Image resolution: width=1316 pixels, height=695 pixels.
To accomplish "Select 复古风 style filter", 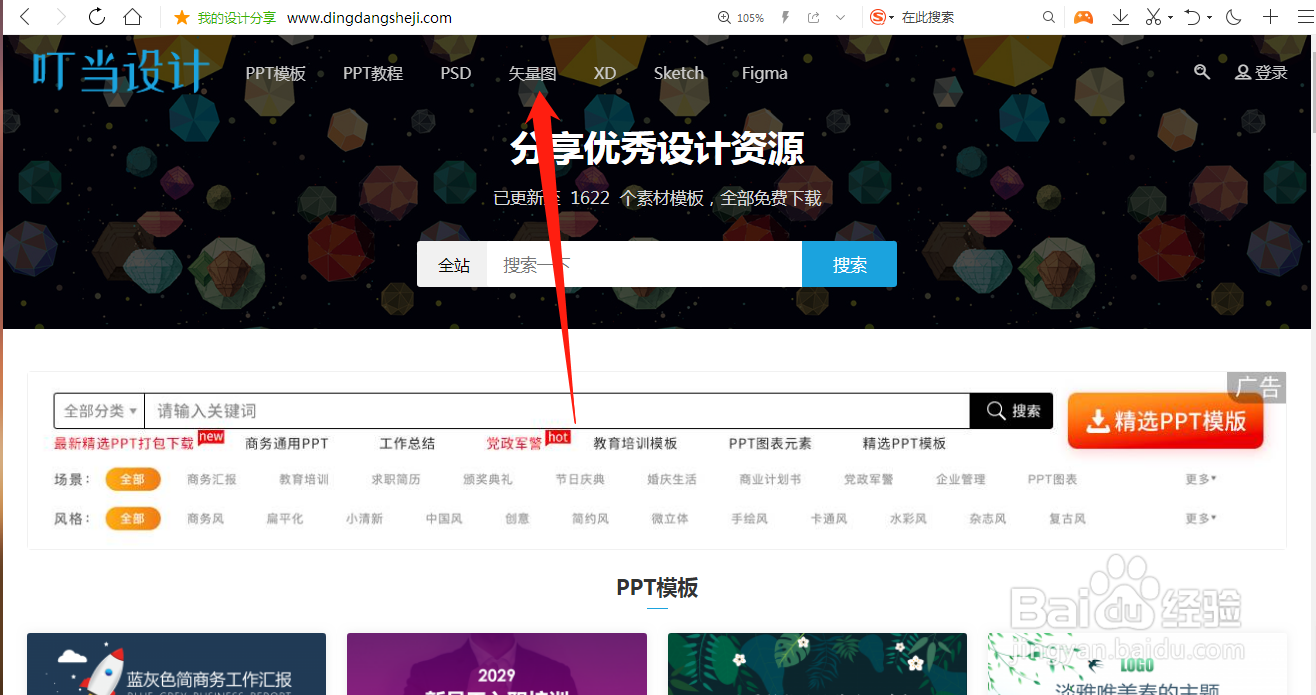I will click(1067, 518).
